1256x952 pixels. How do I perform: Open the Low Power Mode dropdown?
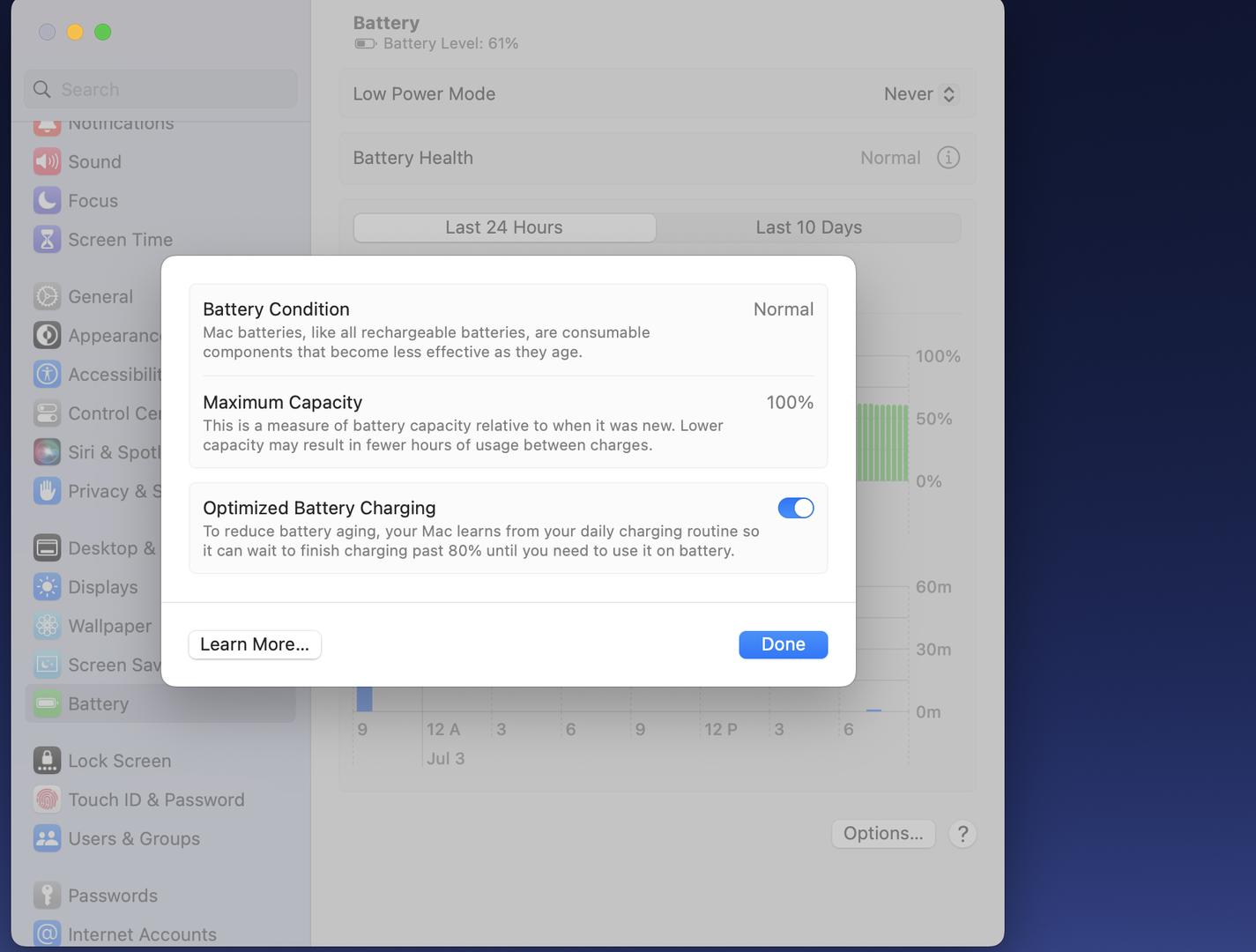click(920, 94)
